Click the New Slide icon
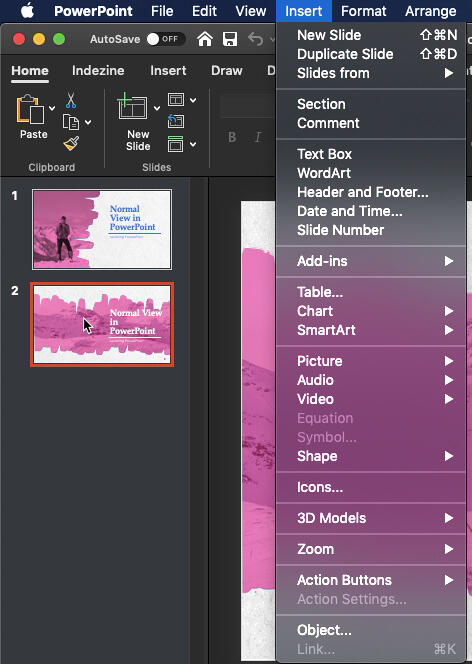The height and width of the screenshot is (664, 472). (132, 106)
